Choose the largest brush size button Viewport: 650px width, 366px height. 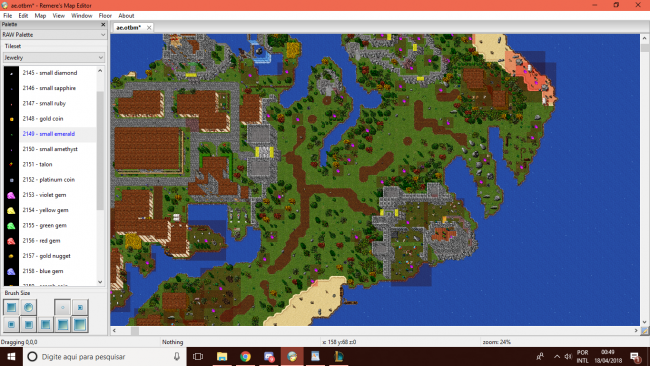tap(80, 325)
